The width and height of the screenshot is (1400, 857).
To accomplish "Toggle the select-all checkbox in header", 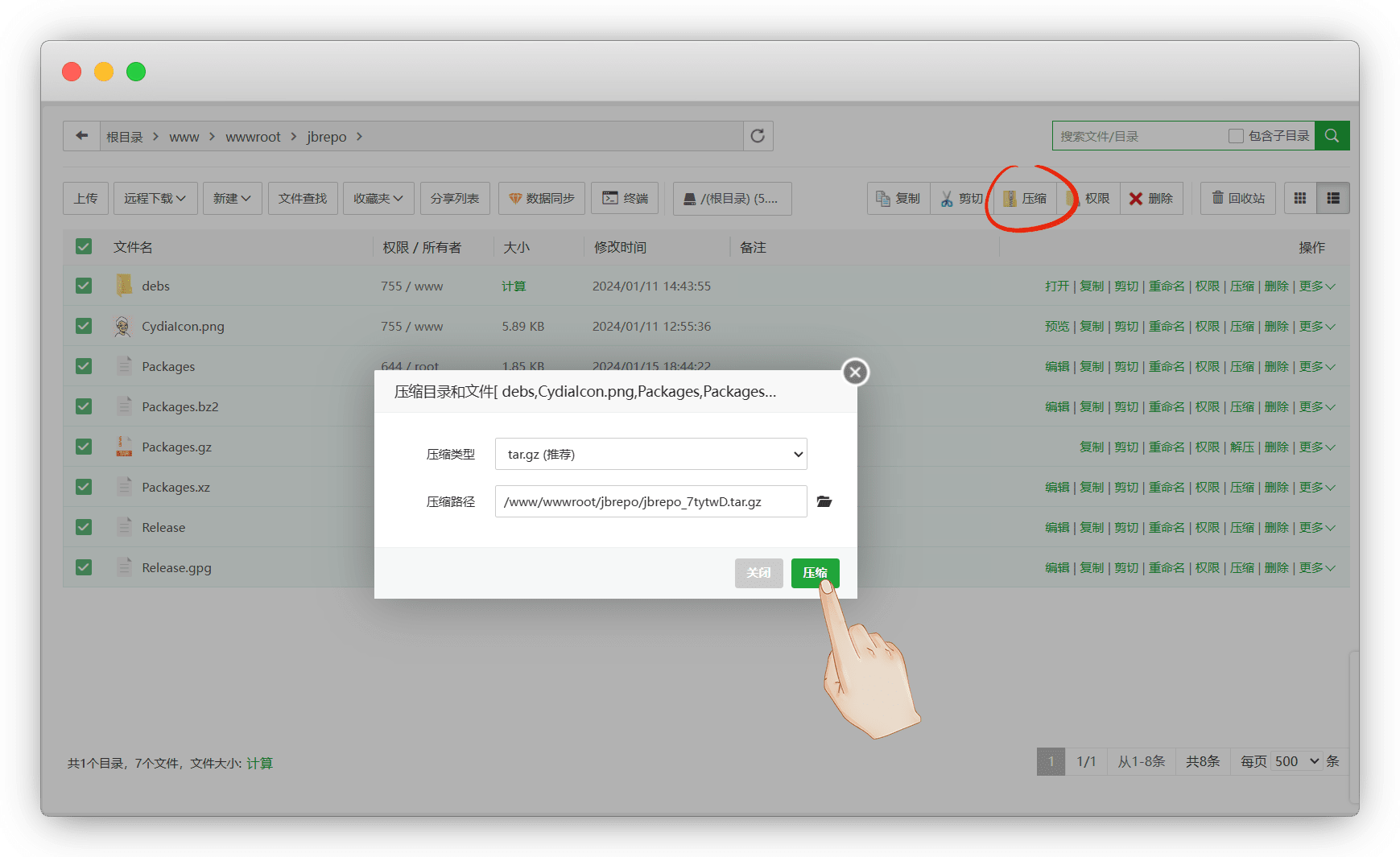I will tap(84, 247).
